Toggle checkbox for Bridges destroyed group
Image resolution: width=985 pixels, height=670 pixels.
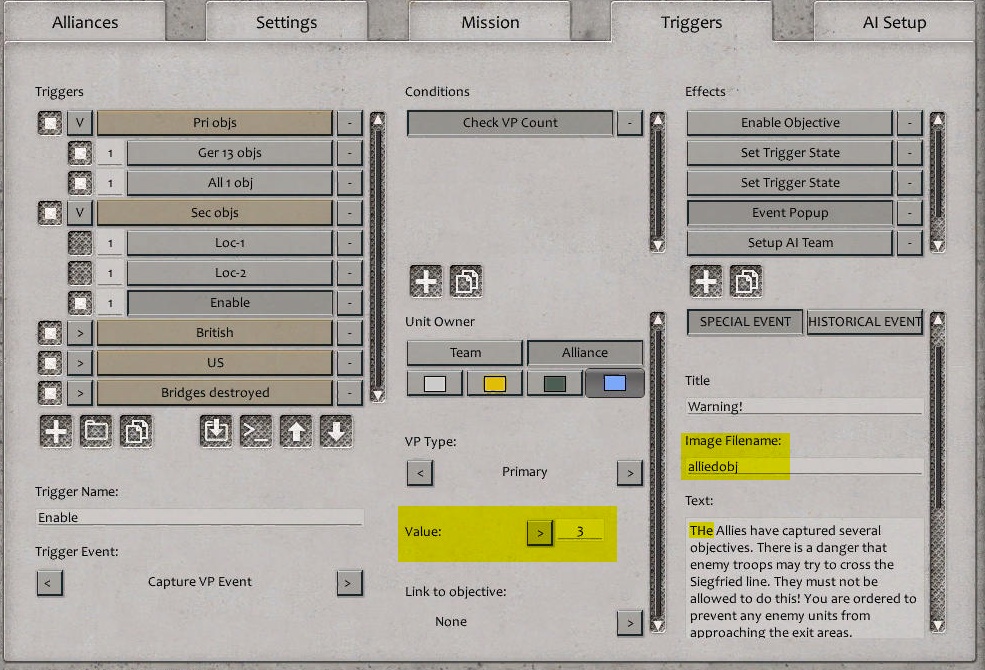50,393
